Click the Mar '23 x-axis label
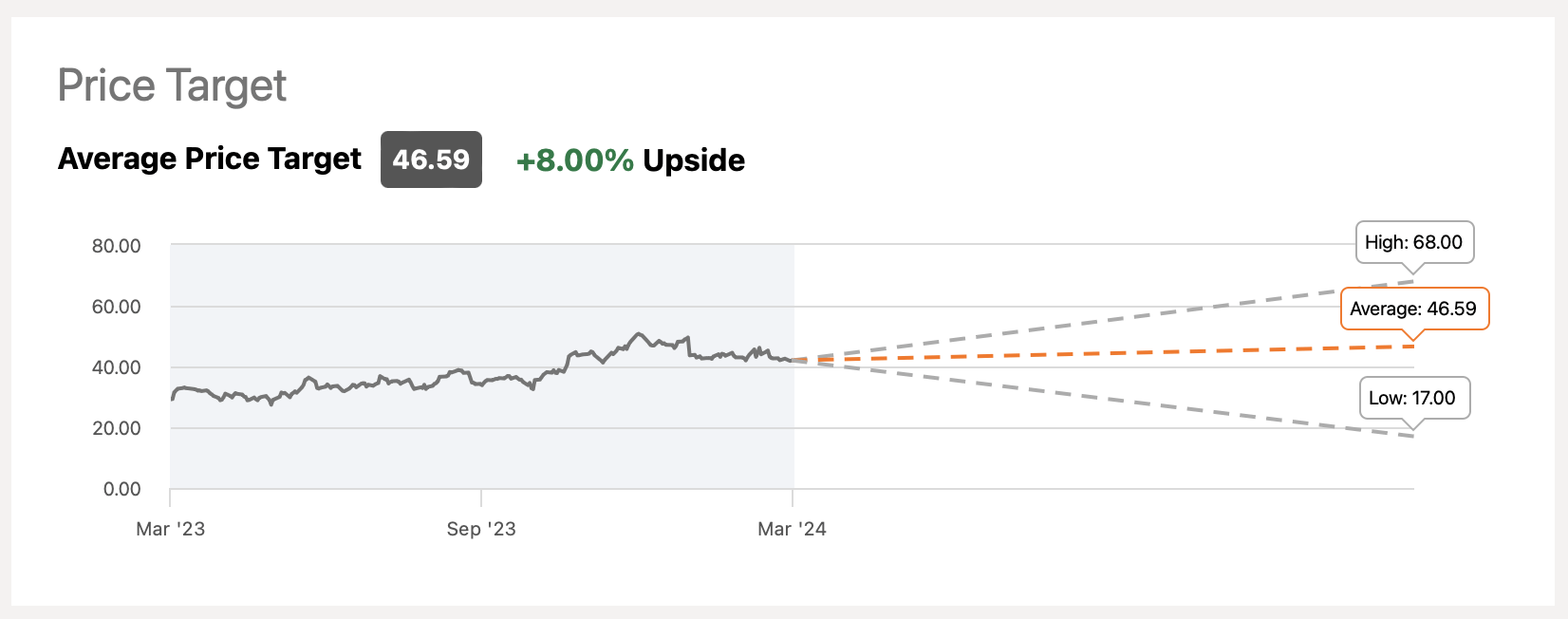Screen dimensions: 1568x619 pyautogui.click(x=171, y=529)
